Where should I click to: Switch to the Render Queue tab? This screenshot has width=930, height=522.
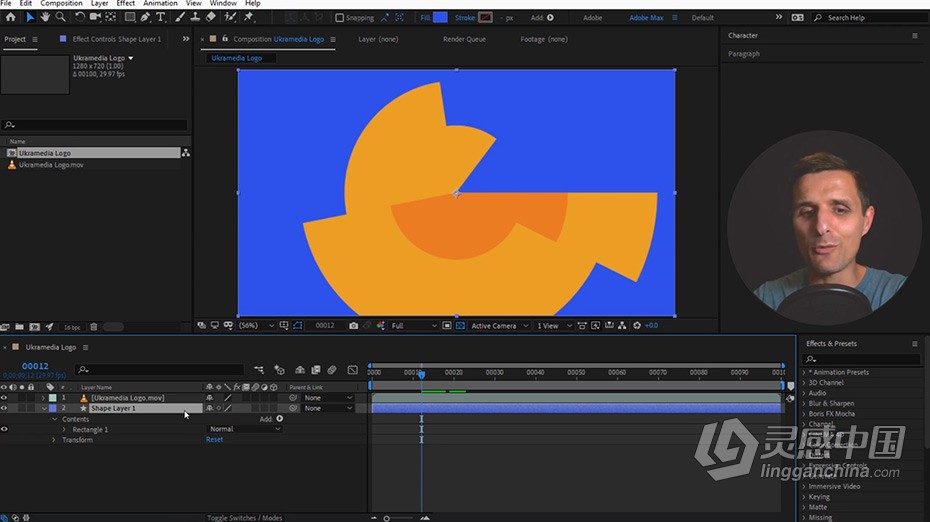pos(464,39)
